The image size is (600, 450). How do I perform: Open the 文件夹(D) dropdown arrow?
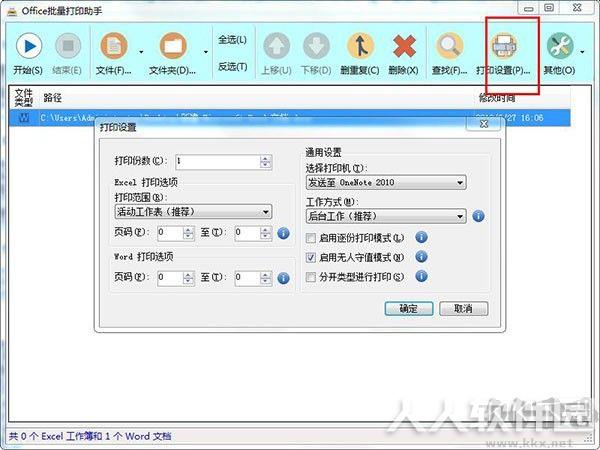[x=206, y=52]
